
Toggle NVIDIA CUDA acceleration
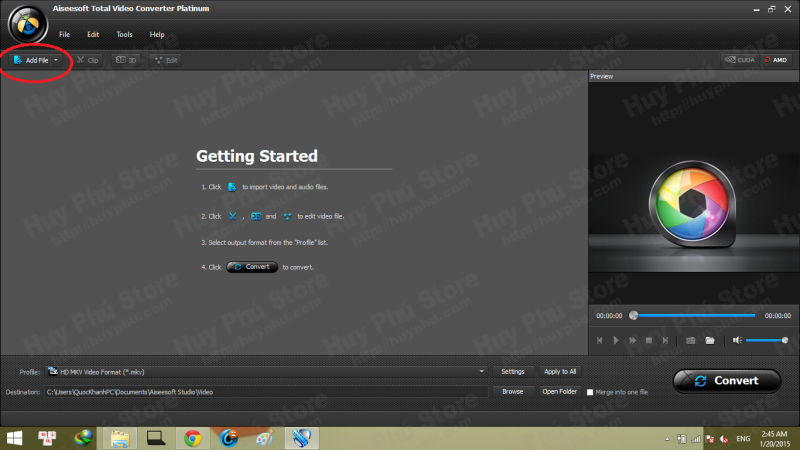point(740,60)
